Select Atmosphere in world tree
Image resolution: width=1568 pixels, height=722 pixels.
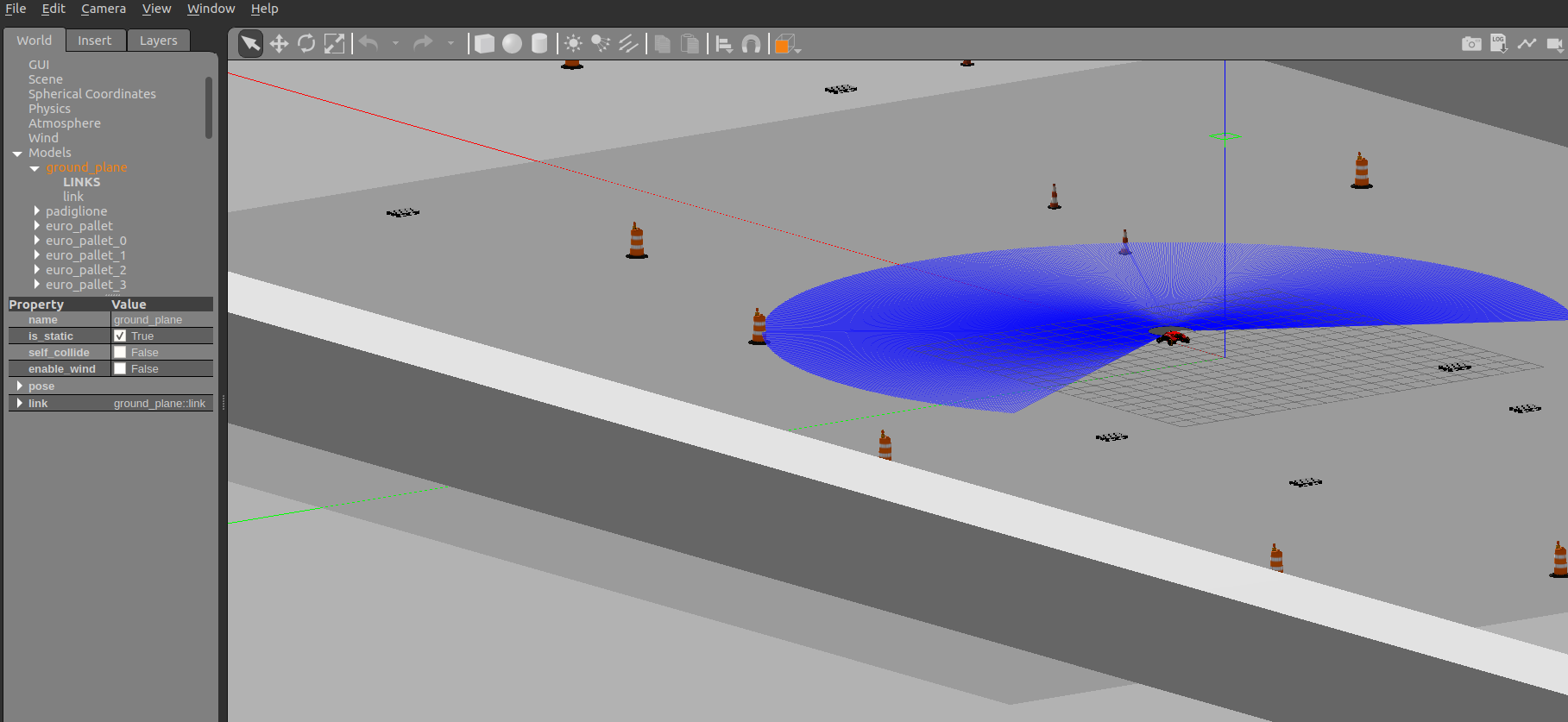(x=65, y=123)
